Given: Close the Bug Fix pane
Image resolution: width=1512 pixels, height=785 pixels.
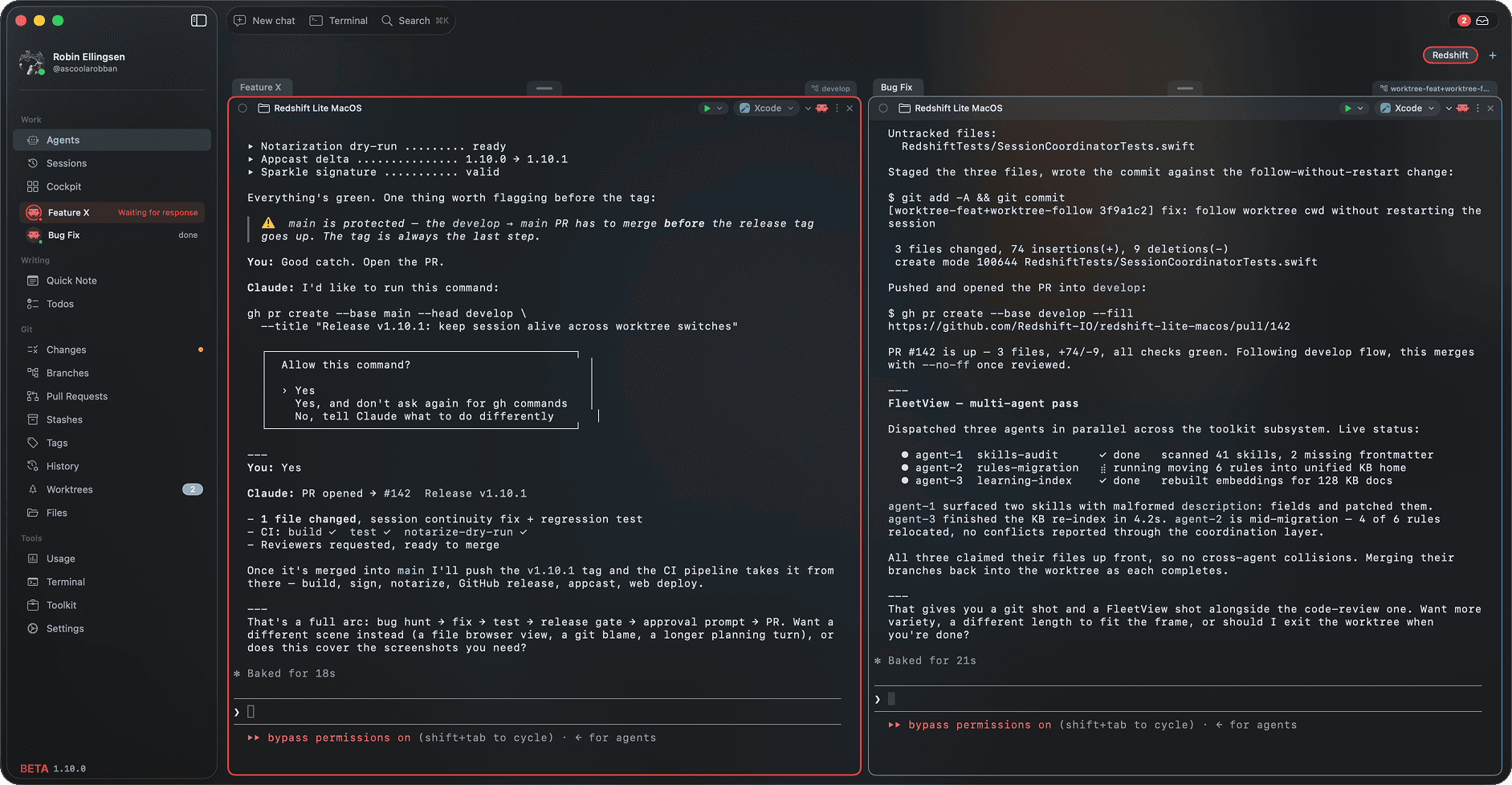Looking at the screenshot, I should [x=1490, y=108].
